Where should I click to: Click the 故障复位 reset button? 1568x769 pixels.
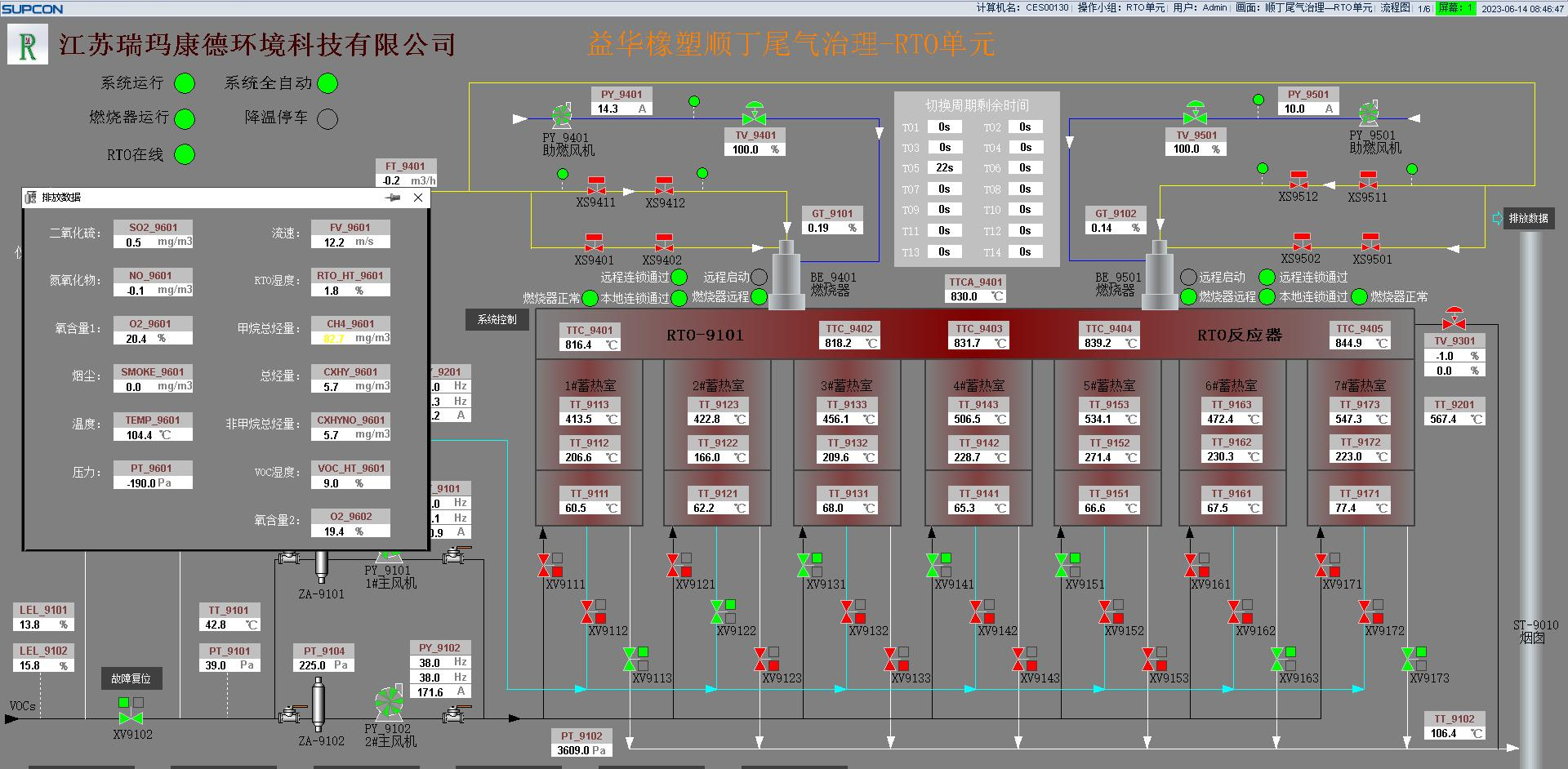coord(131,678)
